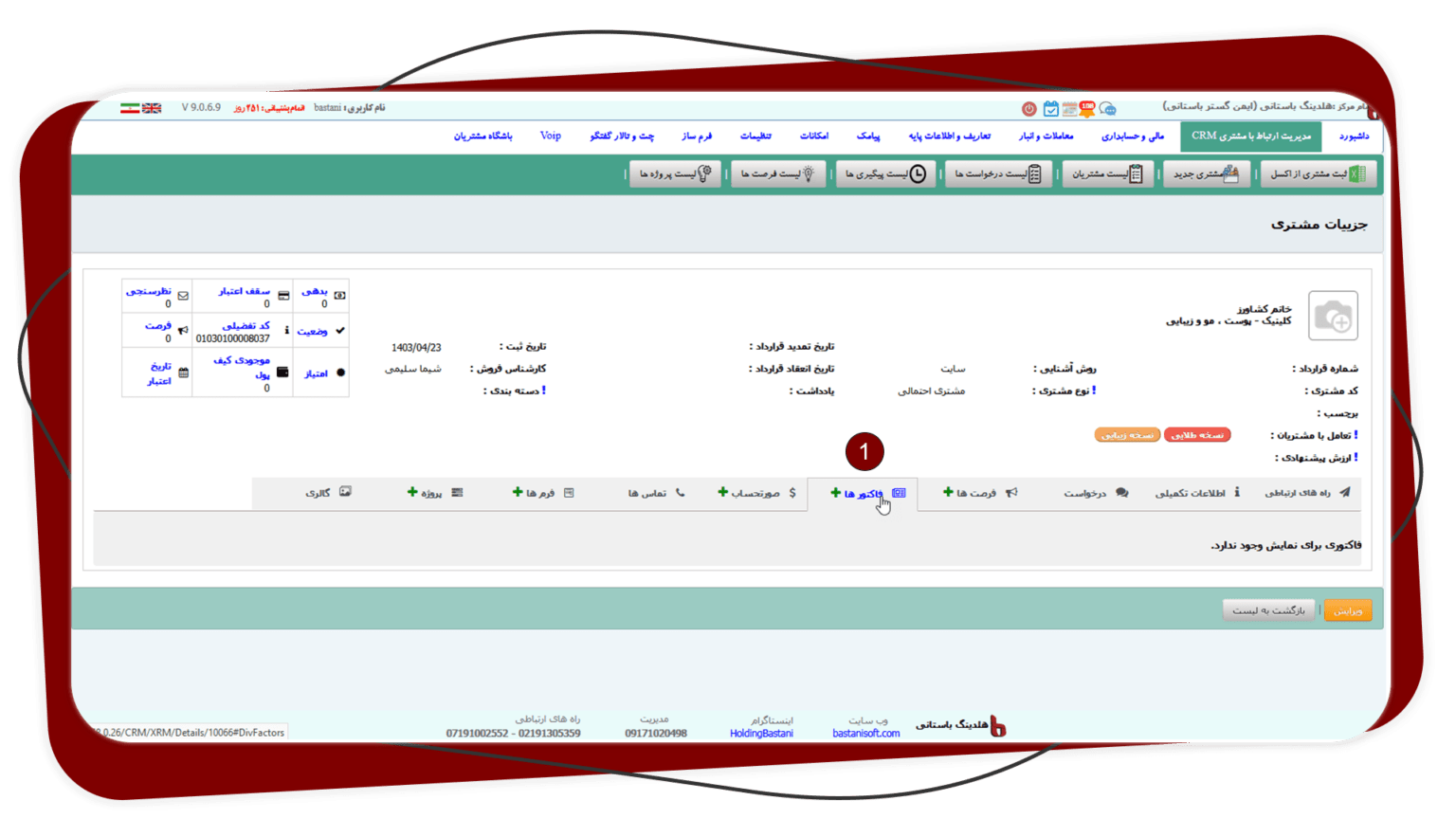Open the فرم ساز menu
The height and width of the screenshot is (819, 1456).
point(697,136)
